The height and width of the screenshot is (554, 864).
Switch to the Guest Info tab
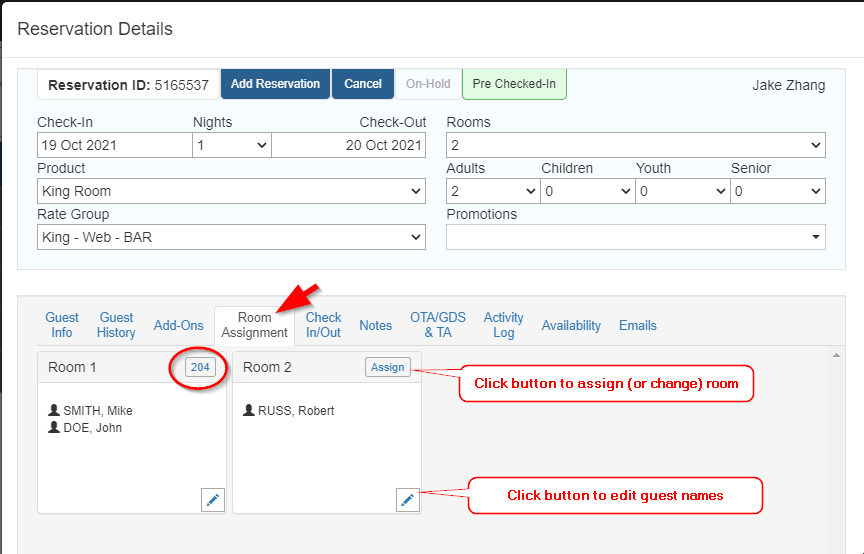(x=62, y=325)
